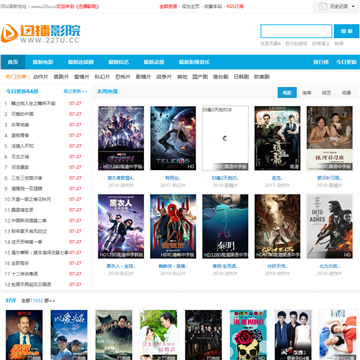Open the Teleios movie poster

click(173, 138)
